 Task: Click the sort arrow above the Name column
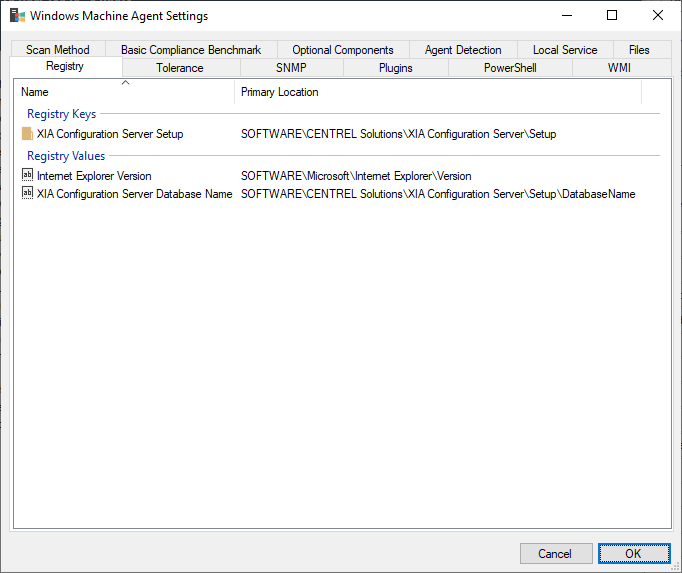click(x=125, y=82)
